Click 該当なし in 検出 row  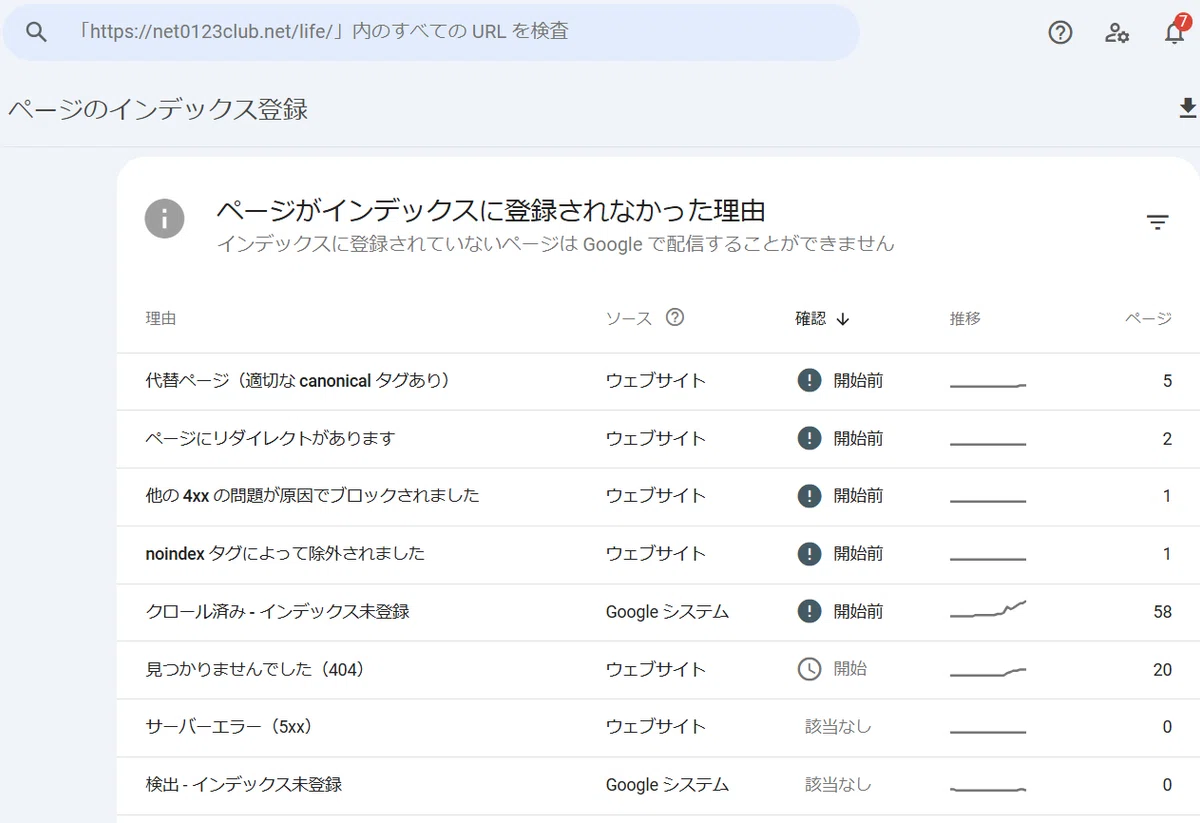click(838, 785)
